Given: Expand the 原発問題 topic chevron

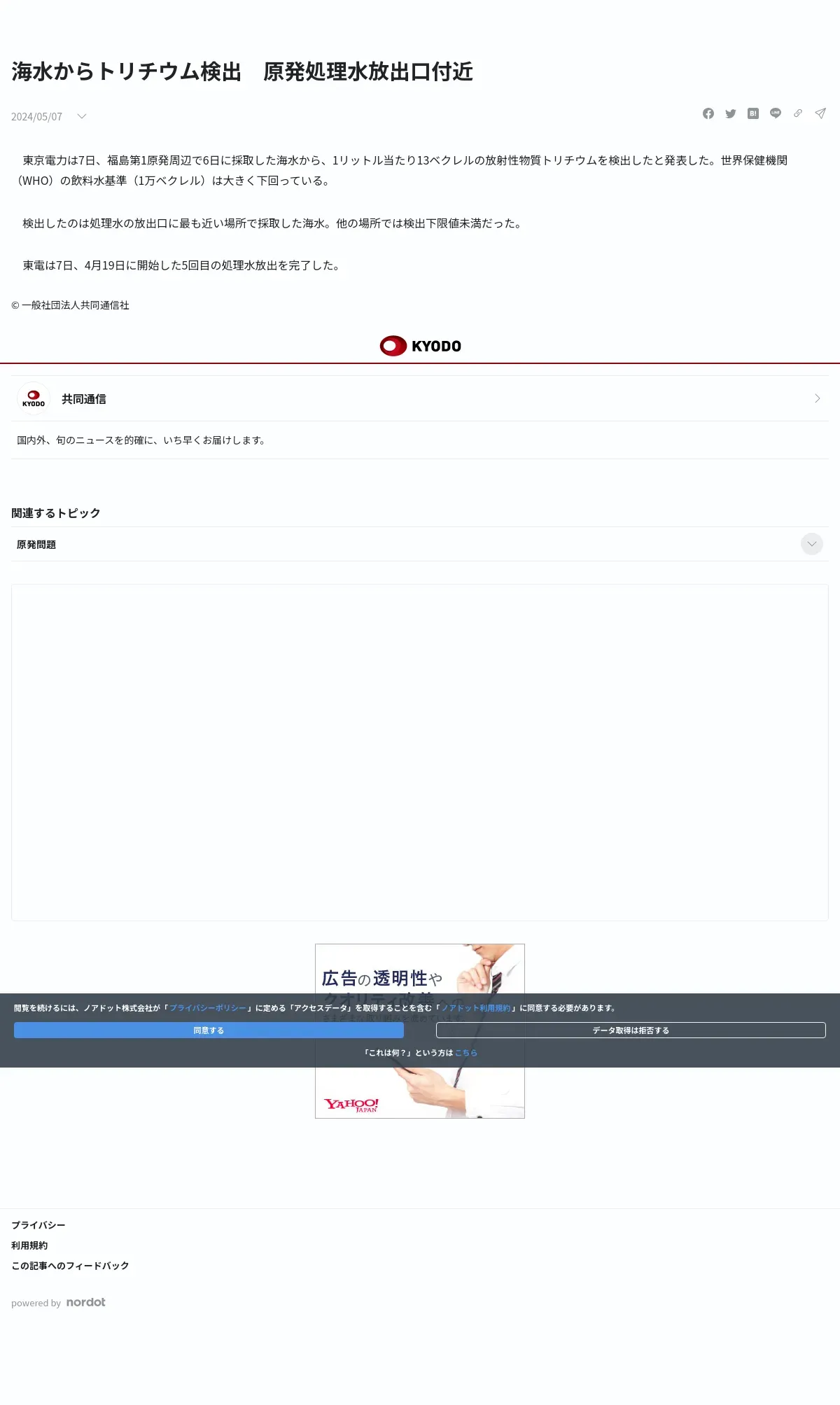Looking at the screenshot, I should tap(812, 544).
